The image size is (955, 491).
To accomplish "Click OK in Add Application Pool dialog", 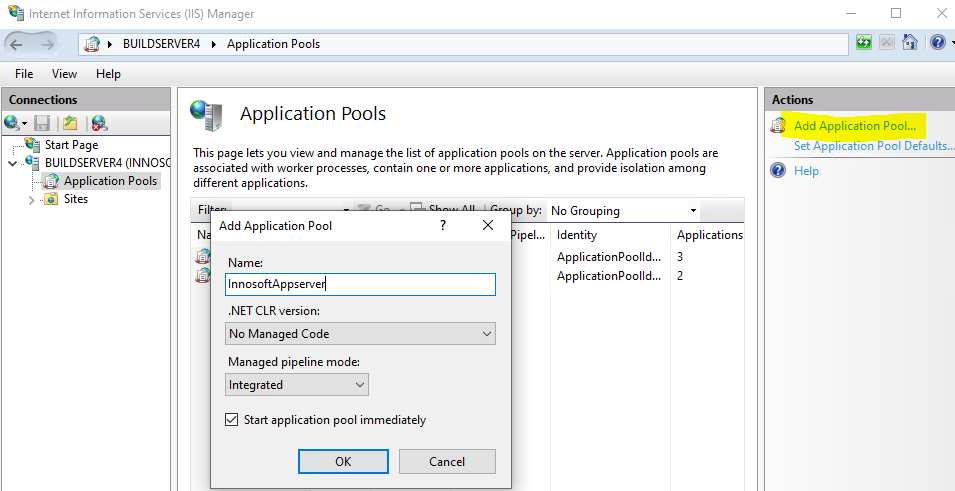I will click(x=343, y=461).
